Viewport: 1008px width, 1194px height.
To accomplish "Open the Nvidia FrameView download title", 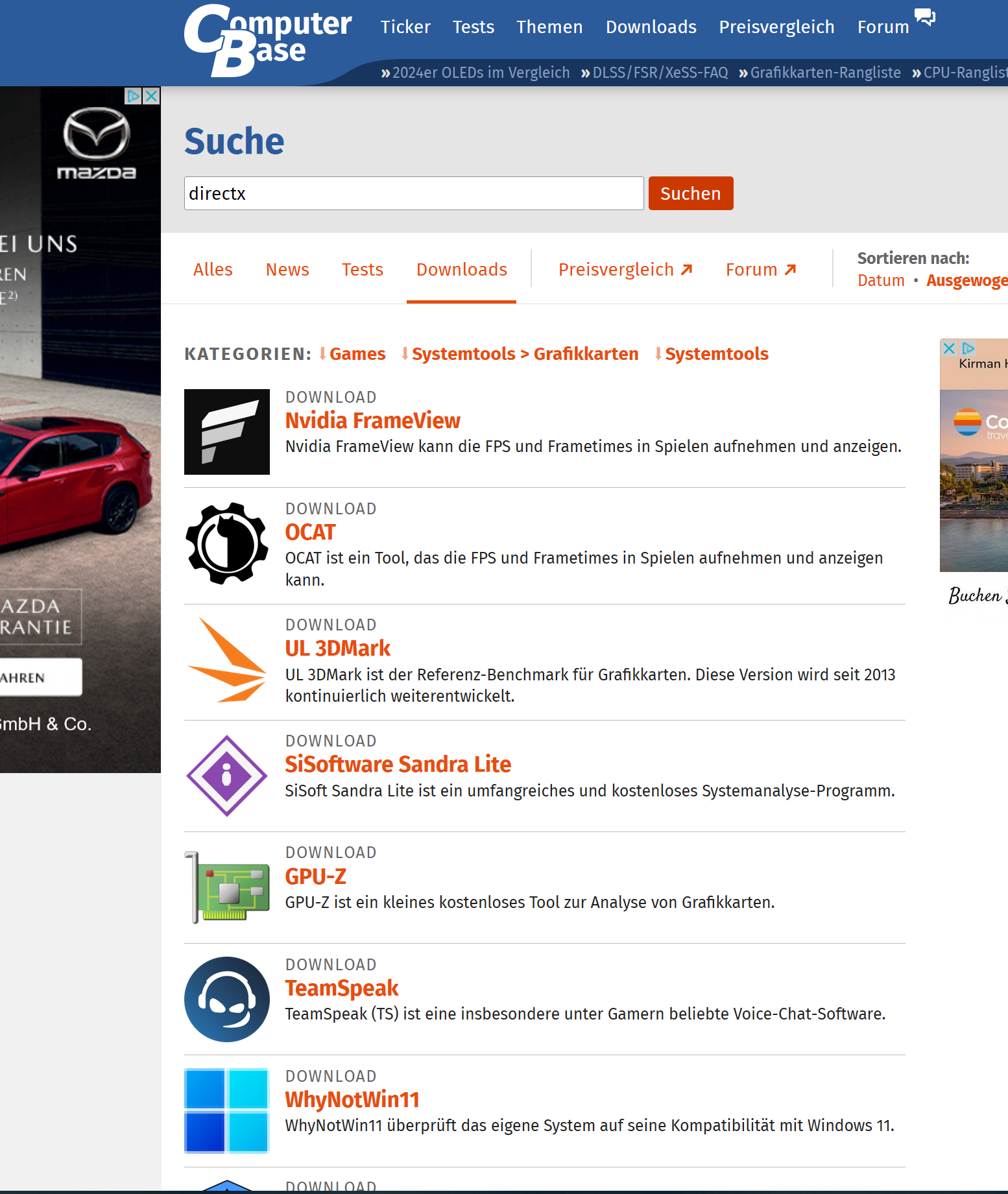I will click(373, 420).
